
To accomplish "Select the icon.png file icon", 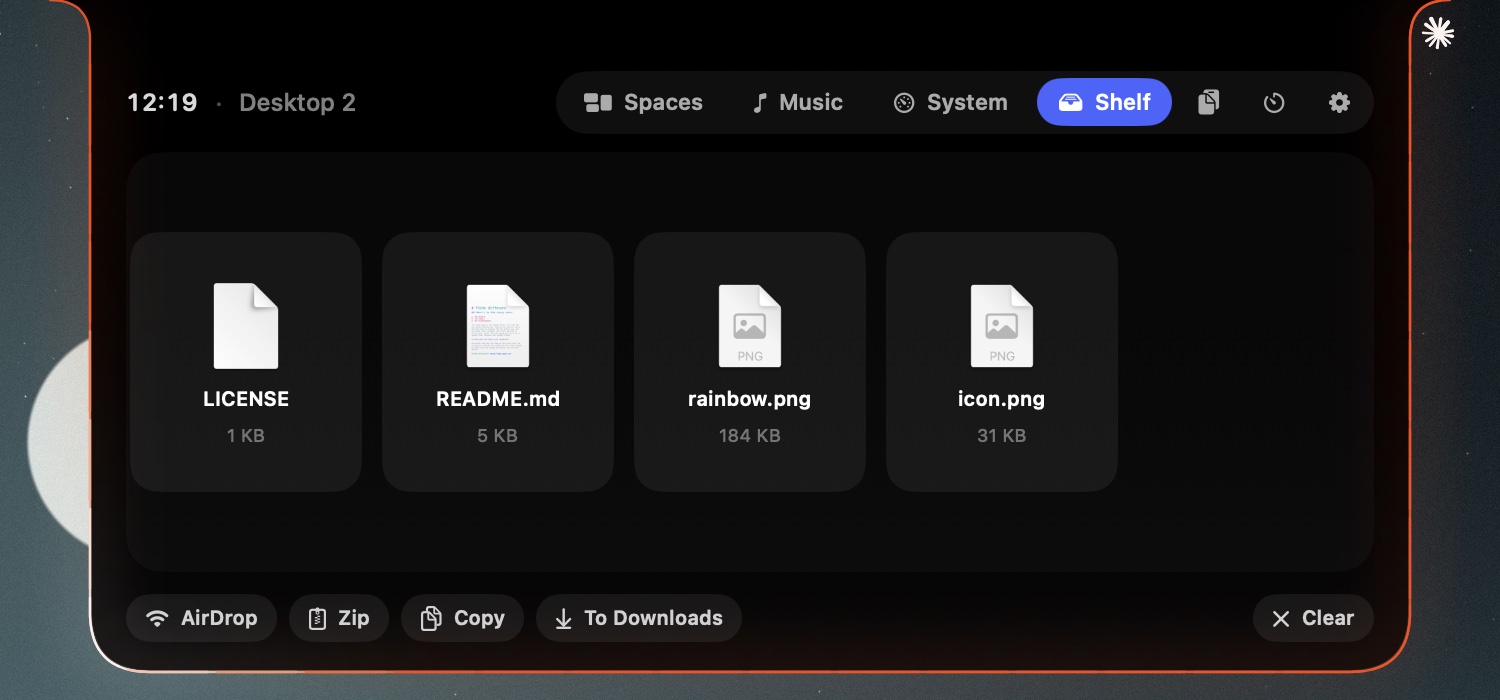I will 1002,326.
